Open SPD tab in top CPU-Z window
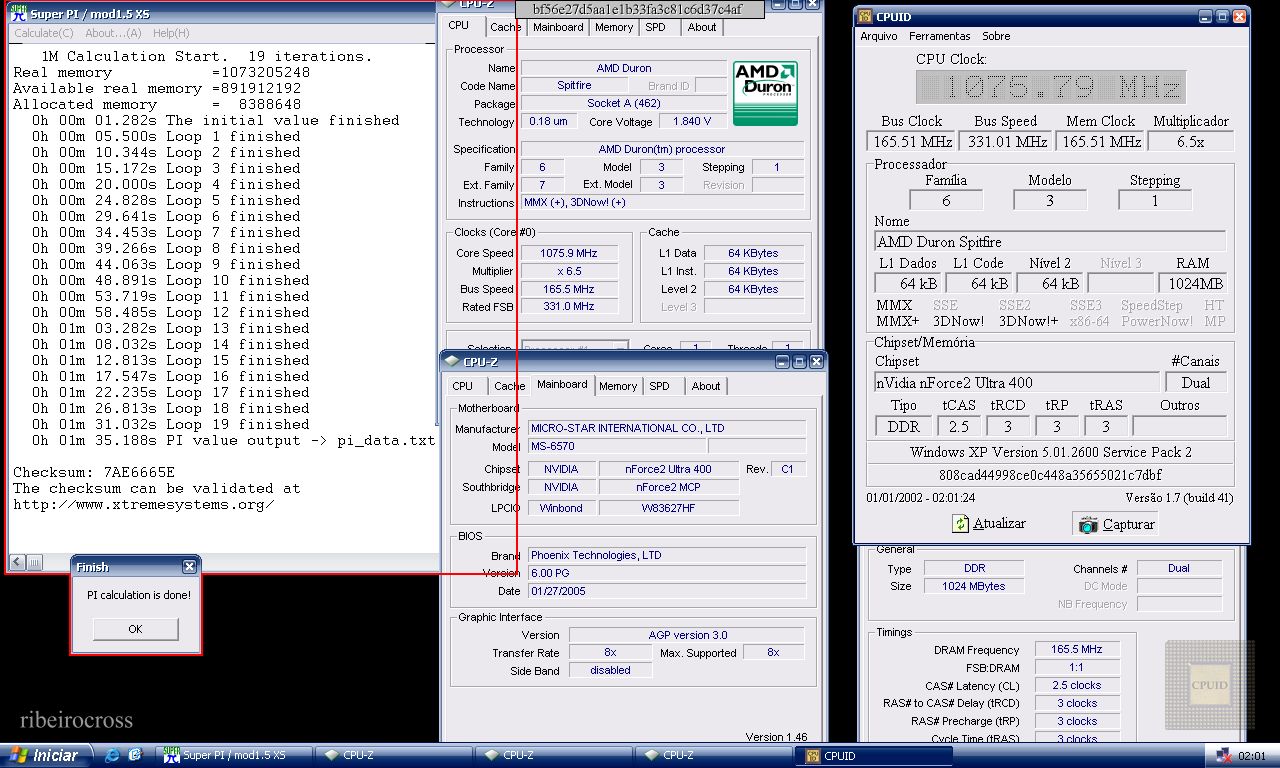 pos(656,27)
